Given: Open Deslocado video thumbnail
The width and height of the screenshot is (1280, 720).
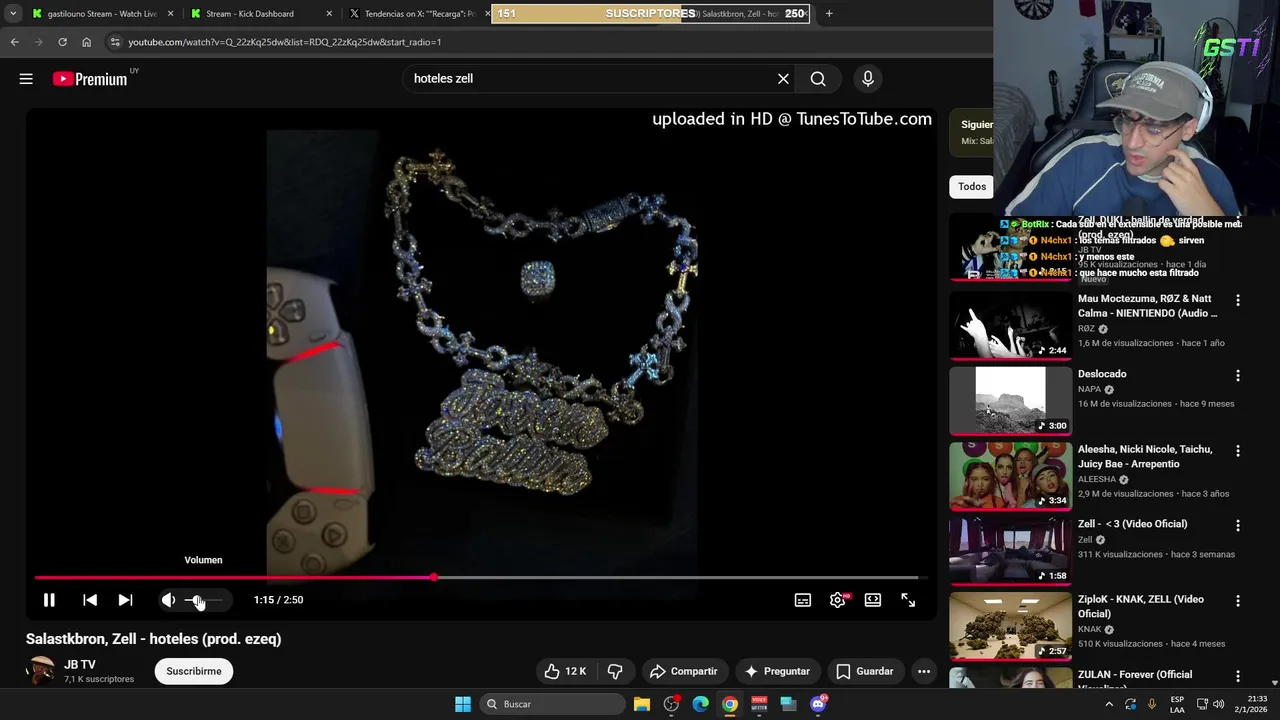Looking at the screenshot, I should 1010,400.
